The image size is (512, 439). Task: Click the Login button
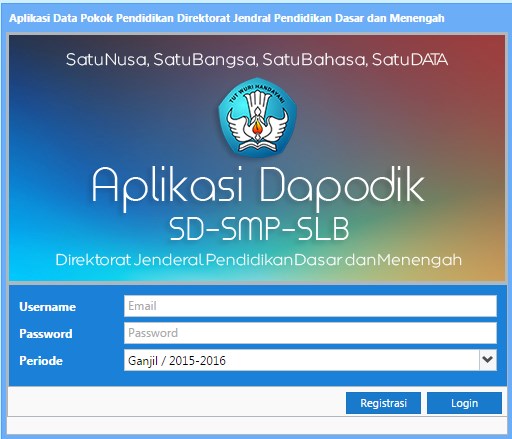click(464, 403)
